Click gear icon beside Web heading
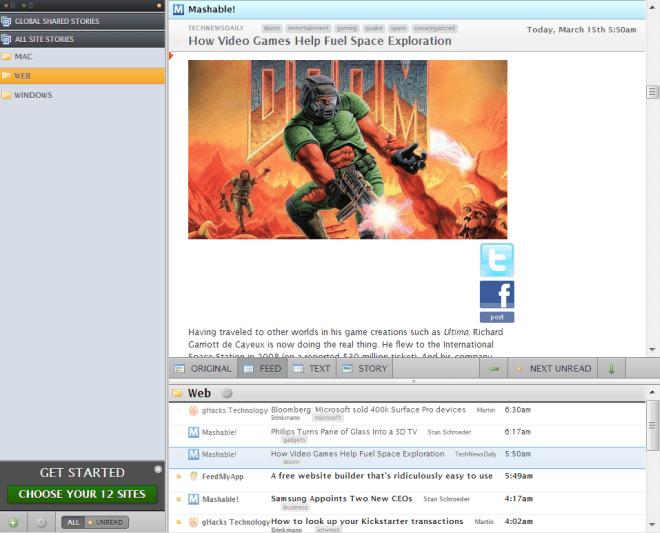 (x=227, y=394)
